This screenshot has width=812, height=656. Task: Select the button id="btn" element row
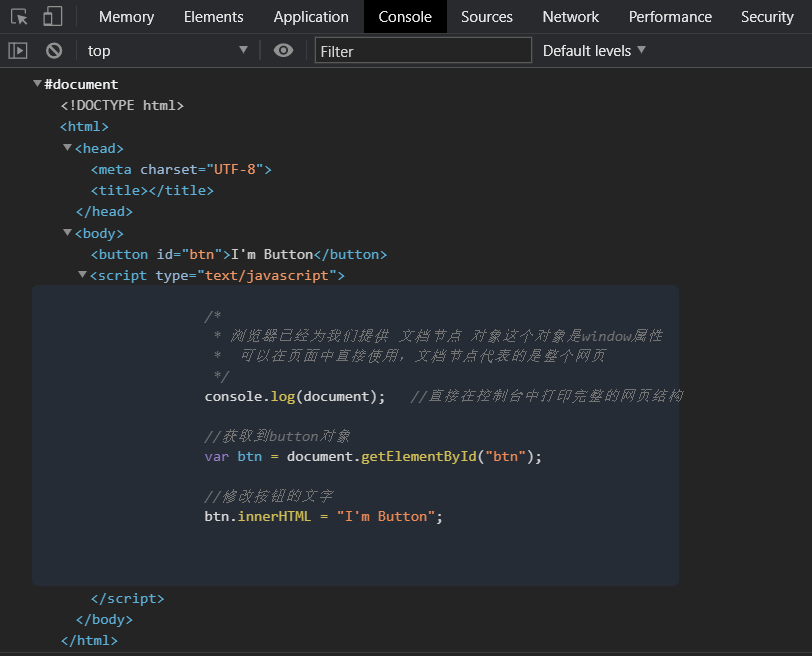(239, 254)
